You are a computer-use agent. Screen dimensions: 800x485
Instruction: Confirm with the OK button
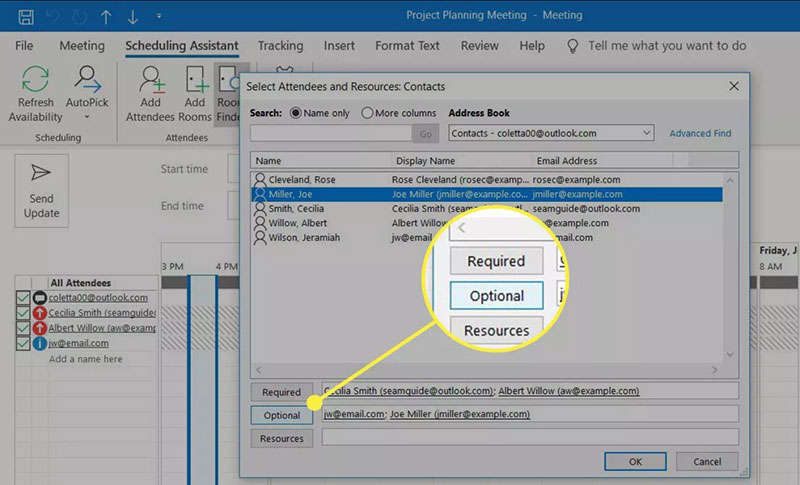click(x=635, y=462)
